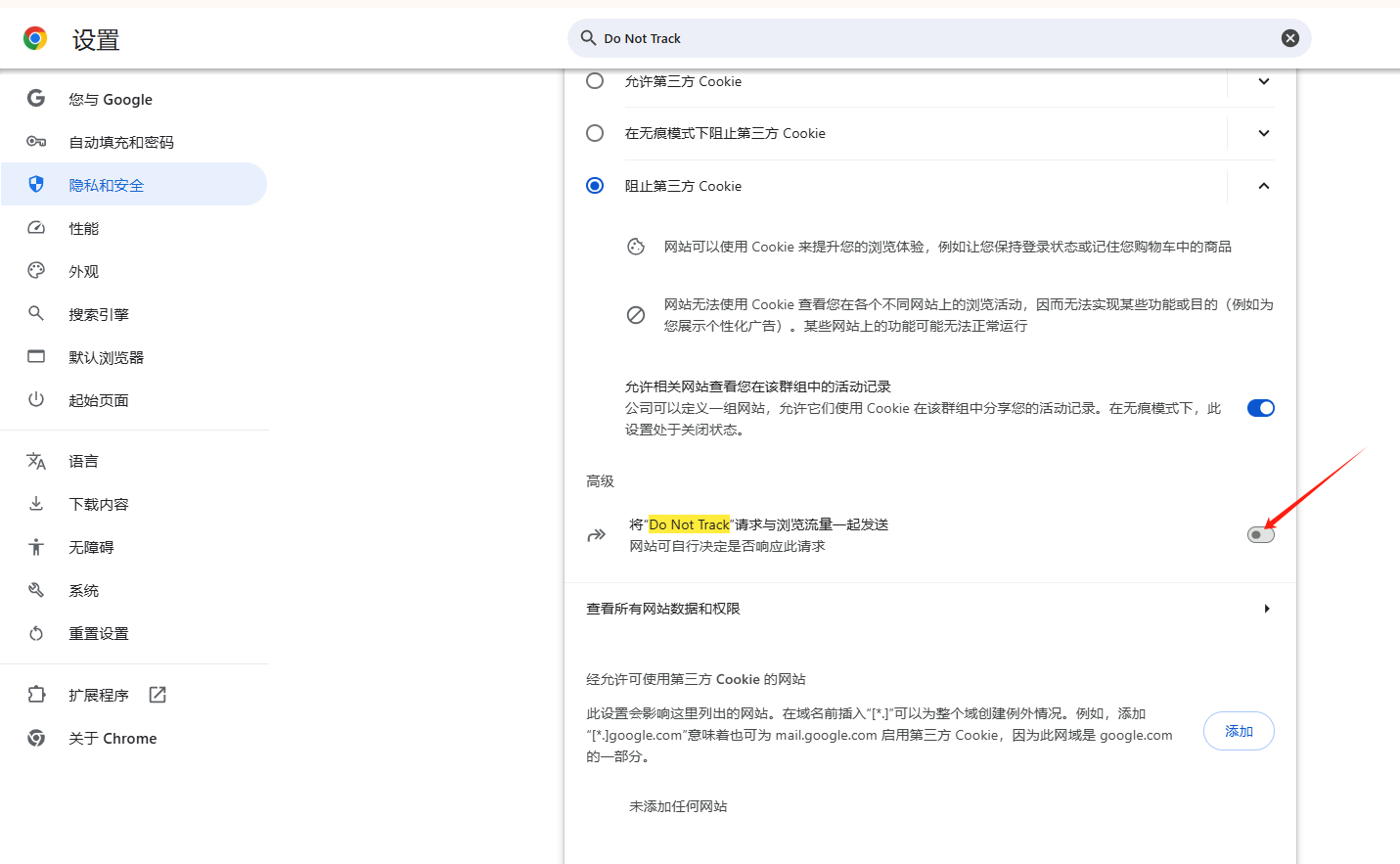
Task: Expand details for 允许第三方 Cookie
Action: click(1264, 81)
